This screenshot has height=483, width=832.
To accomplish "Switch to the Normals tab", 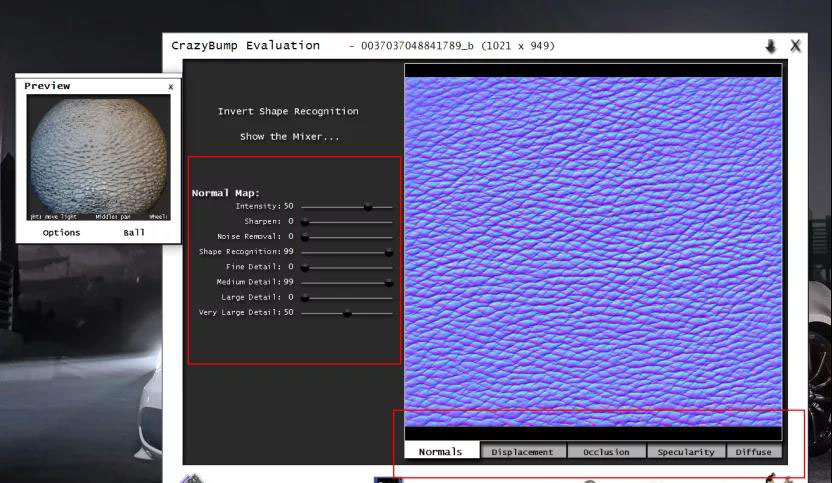I will 441,451.
